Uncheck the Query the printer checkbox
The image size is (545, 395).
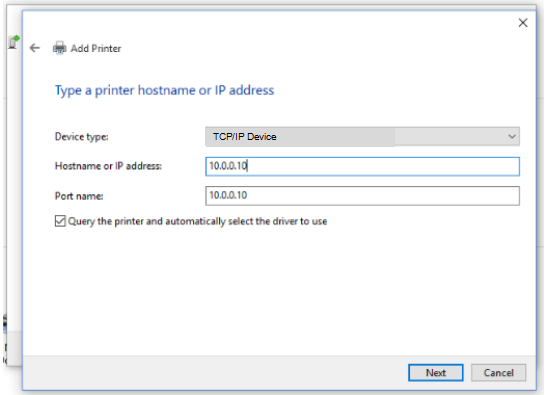tap(60, 221)
